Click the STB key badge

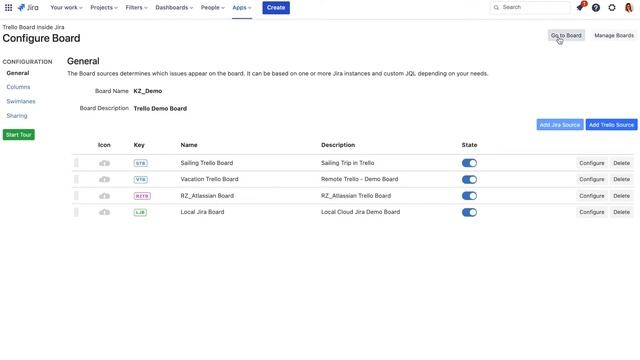pyautogui.click(x=140, y=163)
